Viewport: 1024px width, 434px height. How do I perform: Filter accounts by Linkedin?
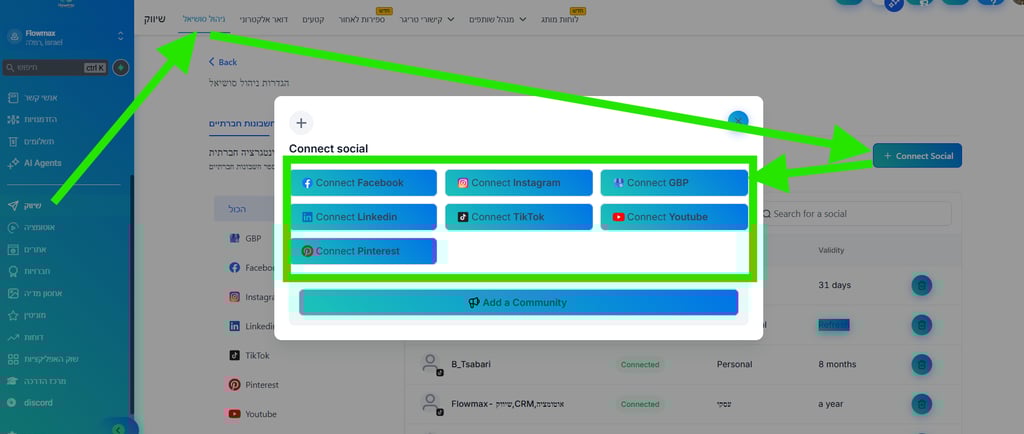coord(251,326)
